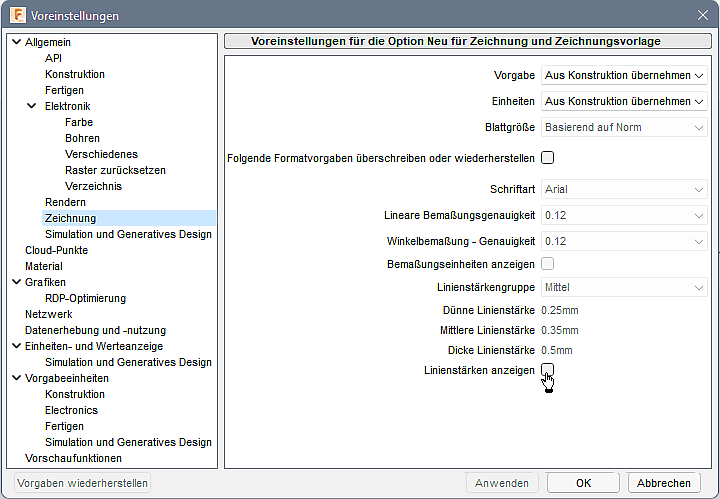Open the Einheiten dropdown
Screen dimensions: 720x499
[x=624, y=102]
